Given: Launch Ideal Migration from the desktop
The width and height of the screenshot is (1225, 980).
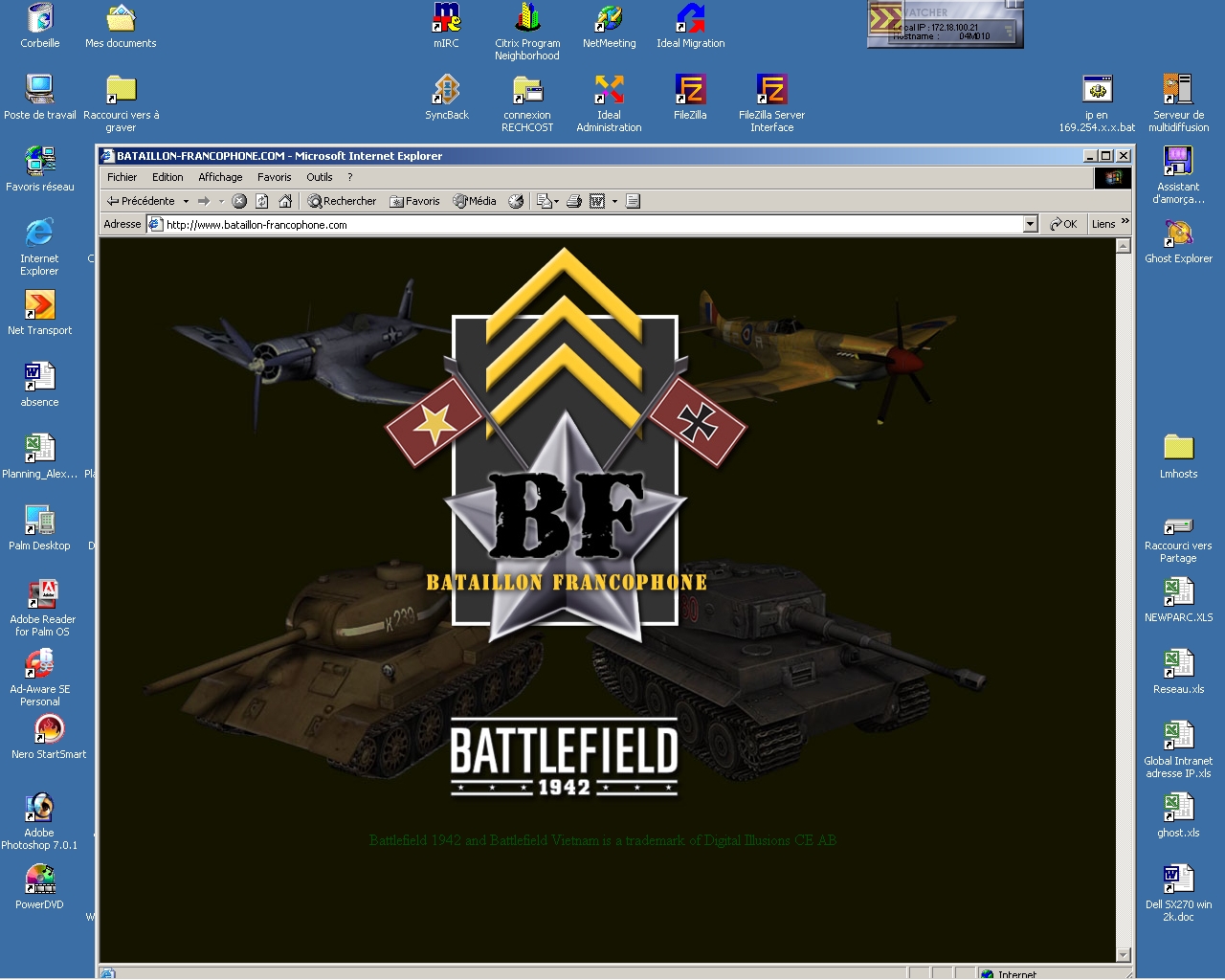Looking at the screenshot, I should (x=690, y=26).
